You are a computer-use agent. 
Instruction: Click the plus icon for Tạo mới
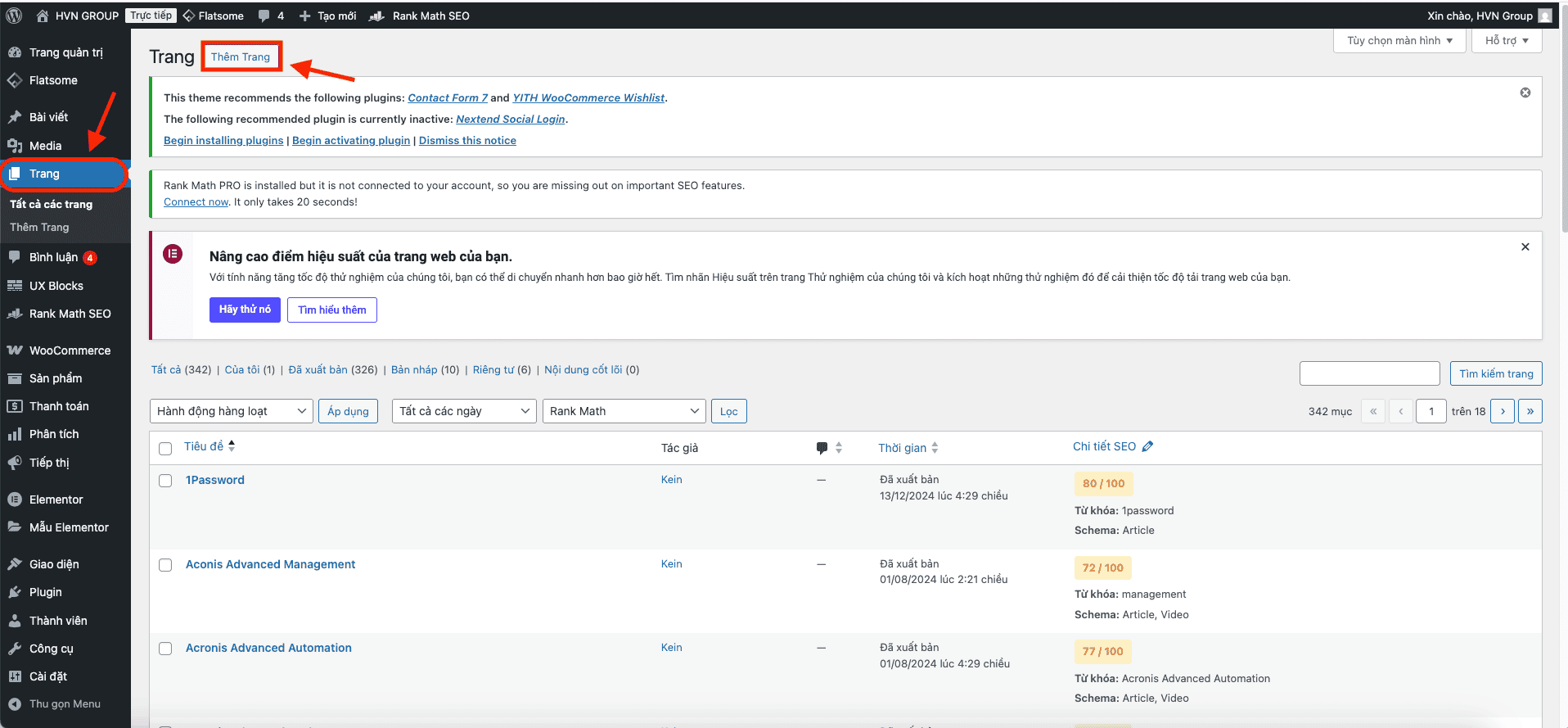(x=304, y=16)
